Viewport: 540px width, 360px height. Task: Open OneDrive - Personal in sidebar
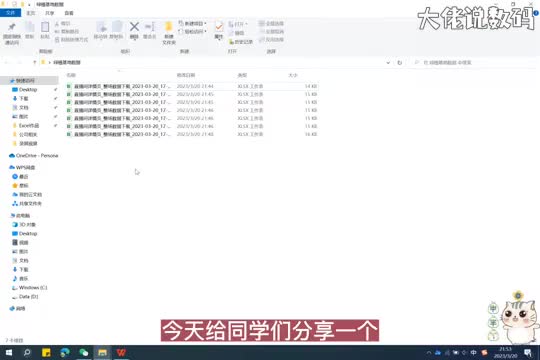[37, 156]
